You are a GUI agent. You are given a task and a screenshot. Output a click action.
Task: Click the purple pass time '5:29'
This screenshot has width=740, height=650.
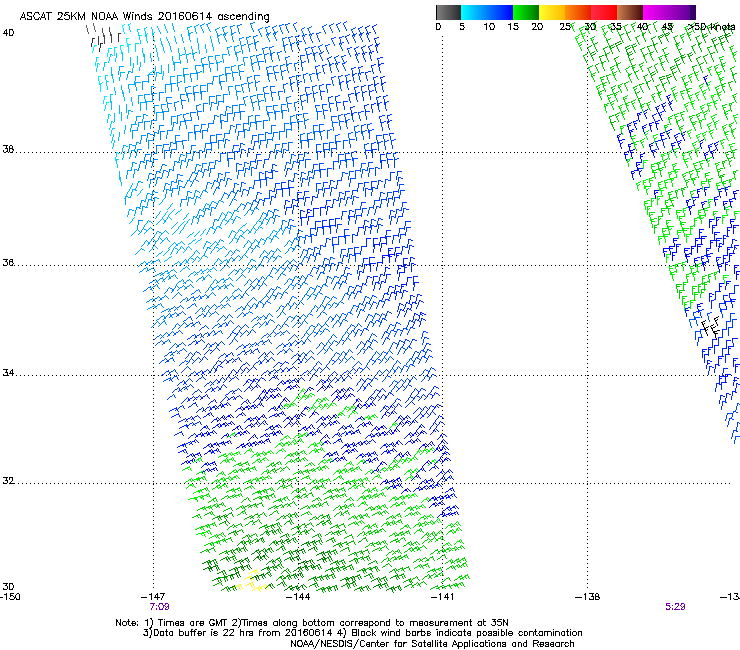point(675,607)
